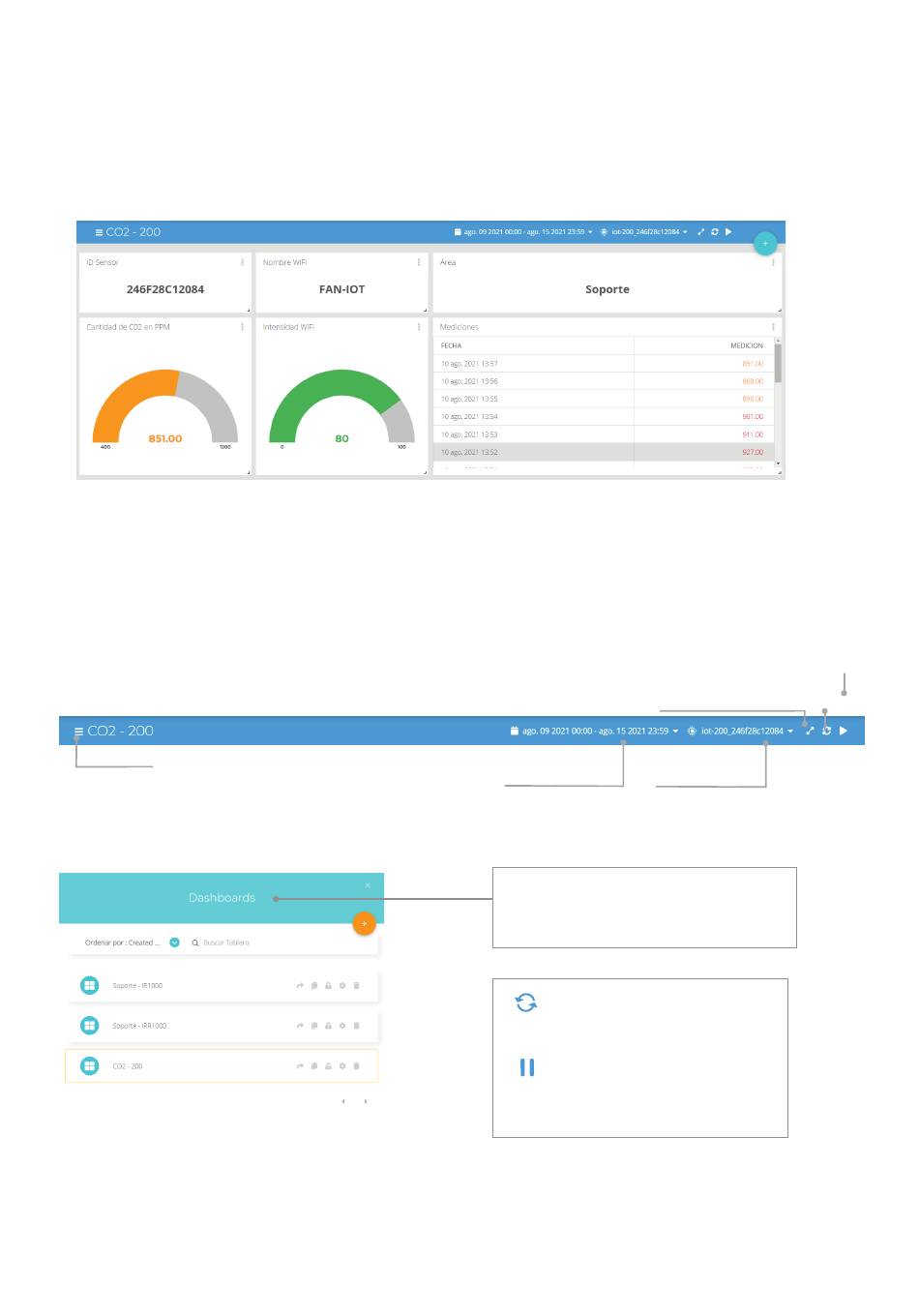Click the green WiFi intensity gauge
The width and height of the screenshot is (919, 1316).
click(x=341, y=406)
